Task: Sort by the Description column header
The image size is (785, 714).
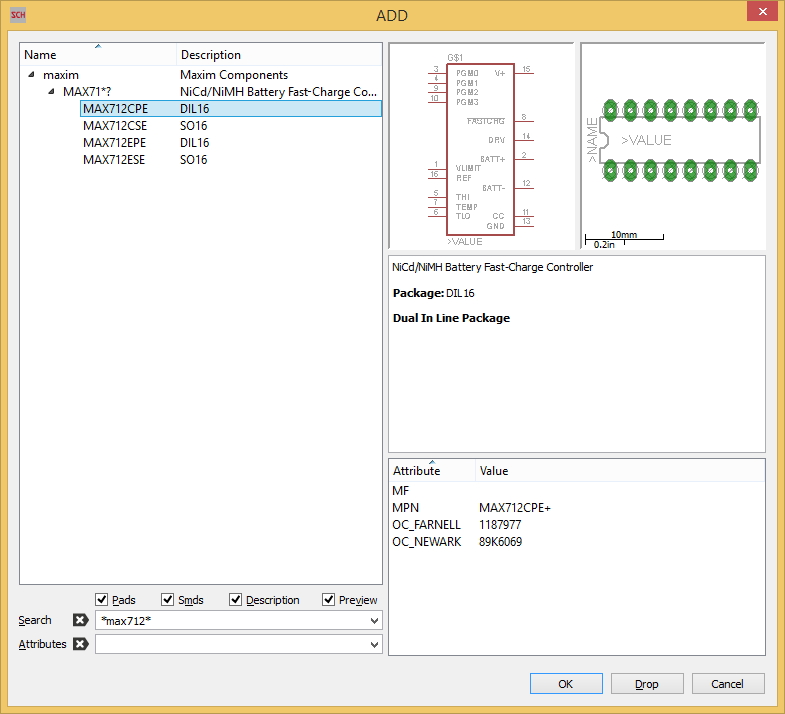Action: click(279, 55)
